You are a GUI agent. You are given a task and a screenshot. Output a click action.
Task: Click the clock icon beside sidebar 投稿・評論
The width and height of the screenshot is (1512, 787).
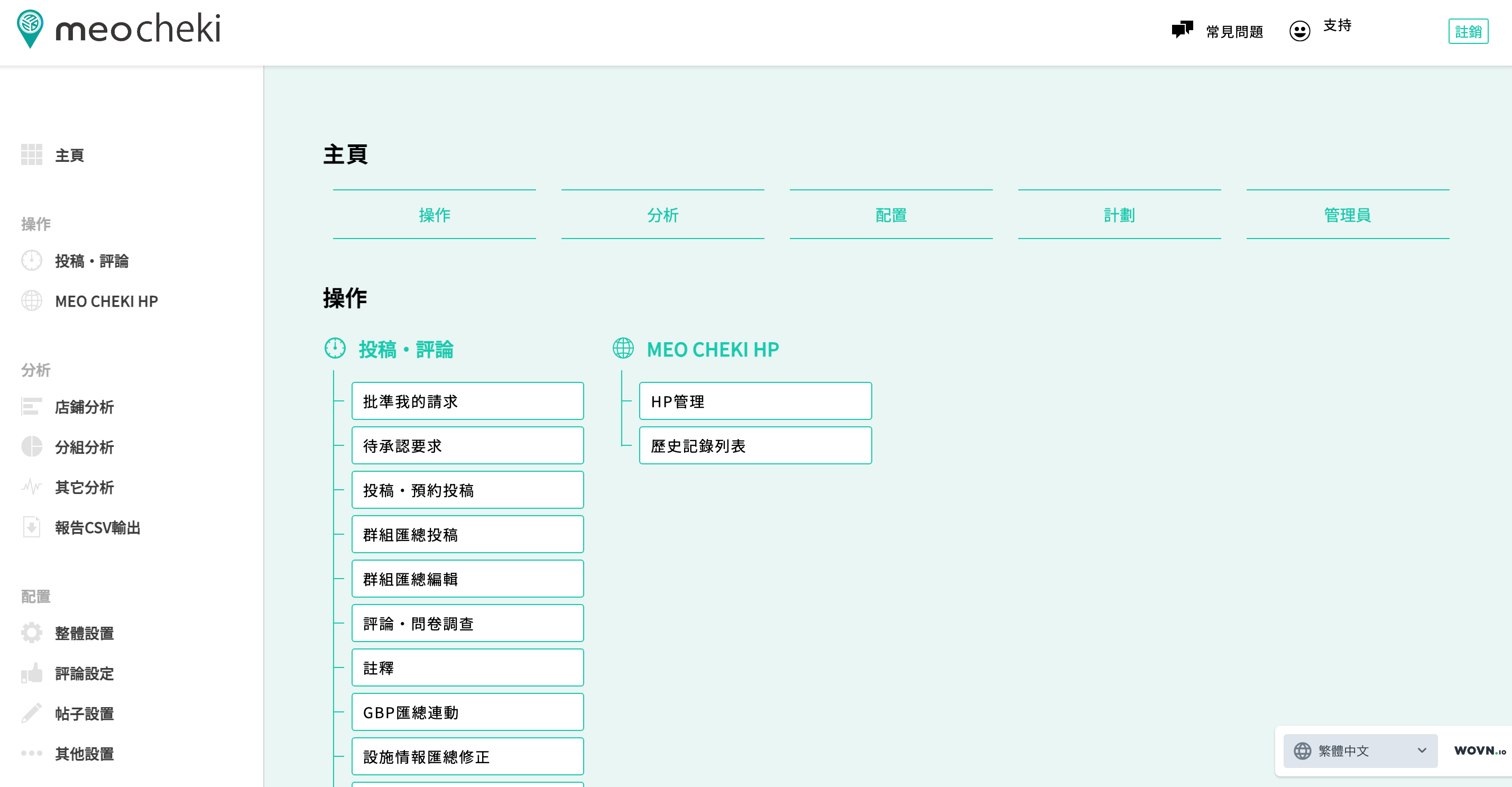click(x=32, y=260)
